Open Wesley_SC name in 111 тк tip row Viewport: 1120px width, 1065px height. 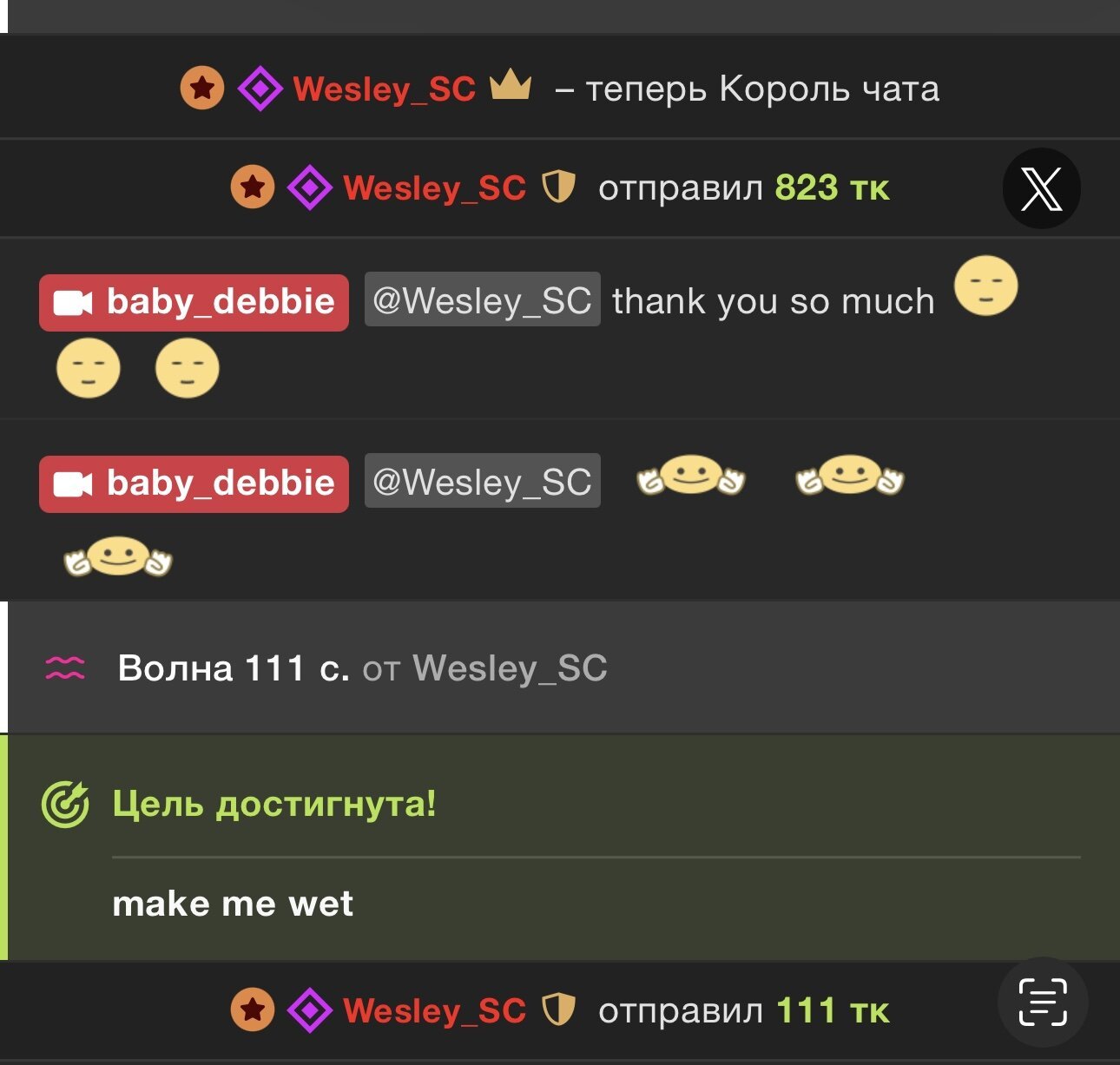coord(435,1011)
